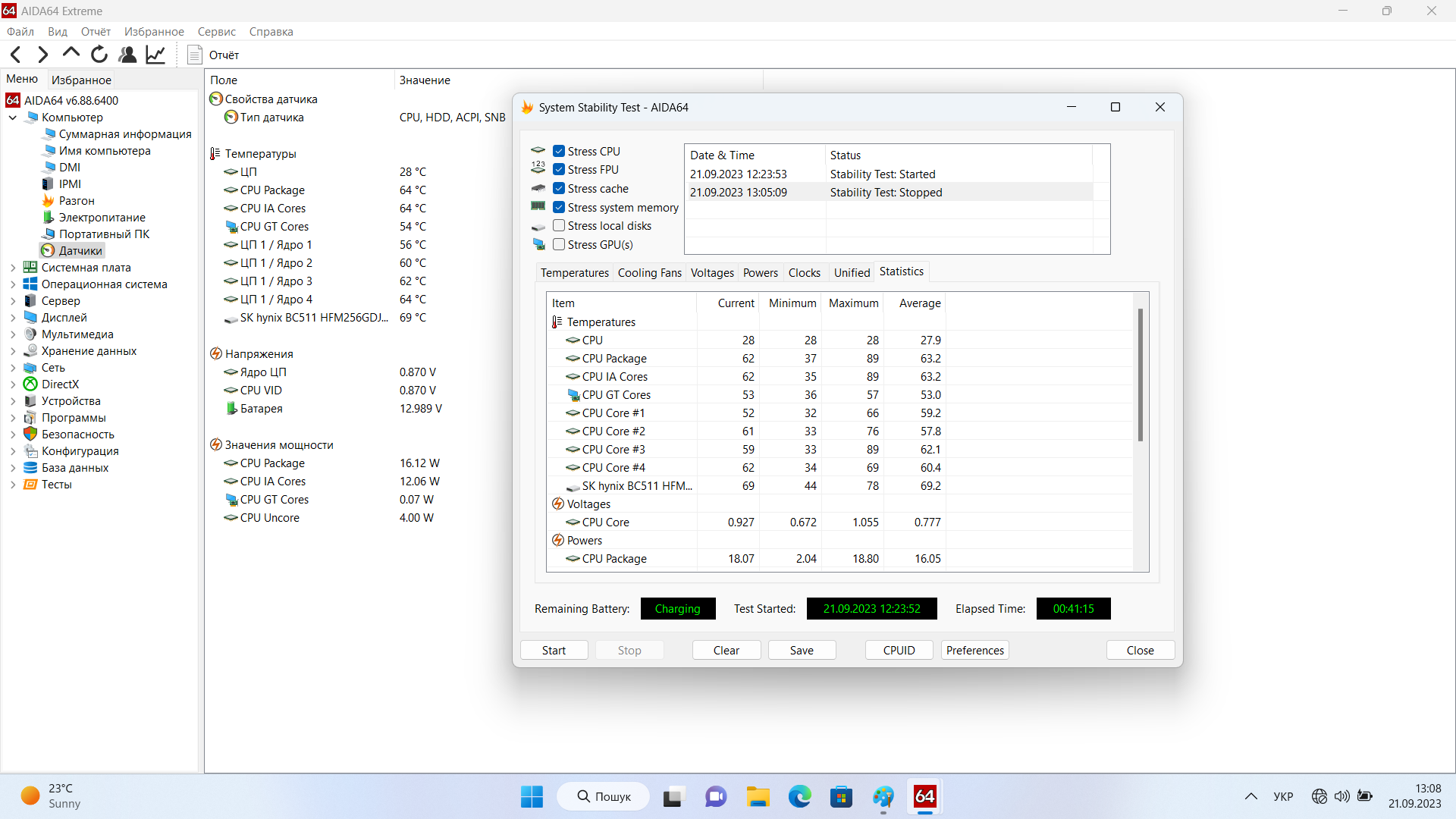The image size is (1456, 819).
Task: Expand the Дисплей tree node
Action: point(13,318)
